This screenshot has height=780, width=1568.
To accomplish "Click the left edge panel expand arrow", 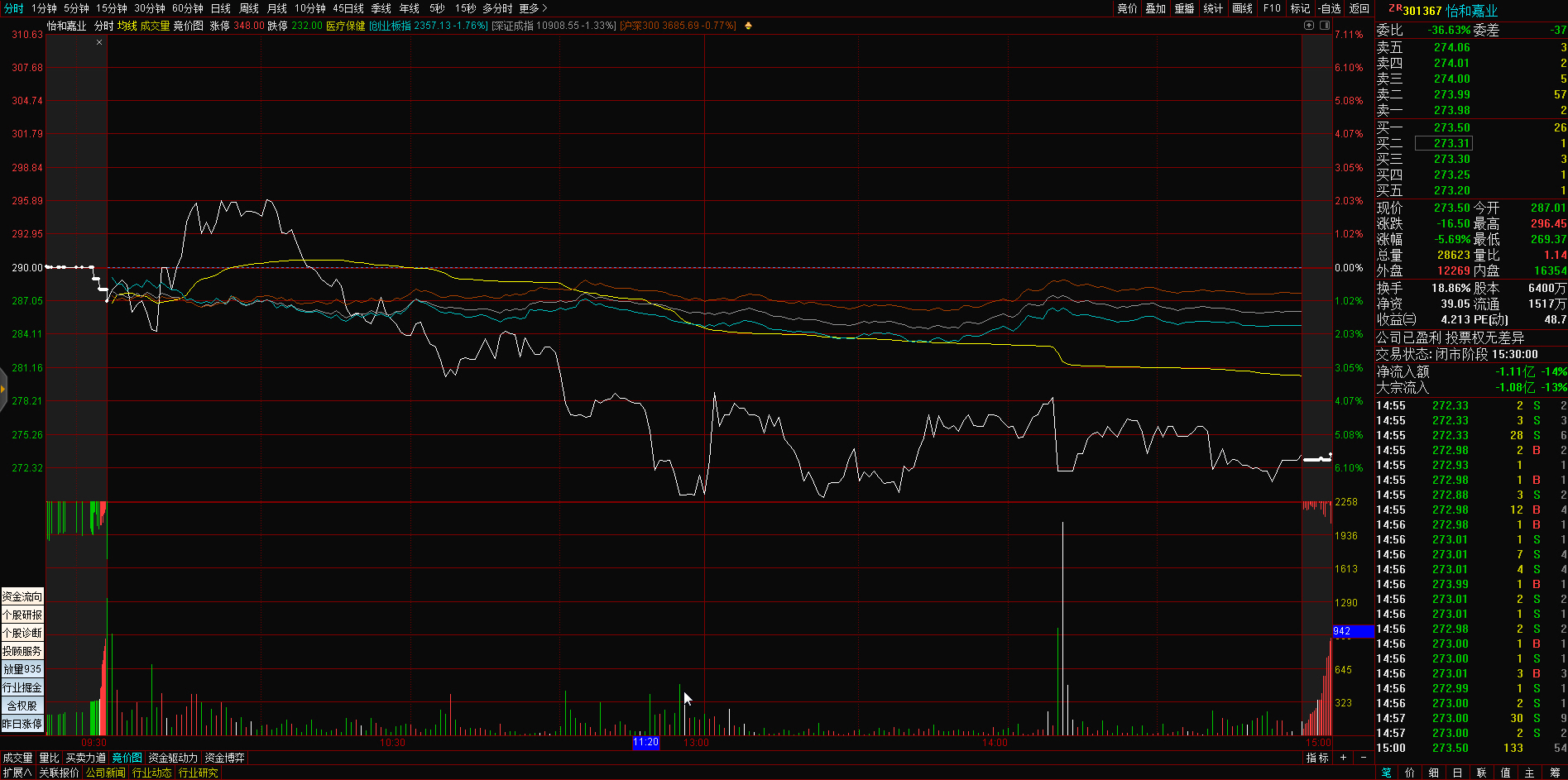I will 3,388.
